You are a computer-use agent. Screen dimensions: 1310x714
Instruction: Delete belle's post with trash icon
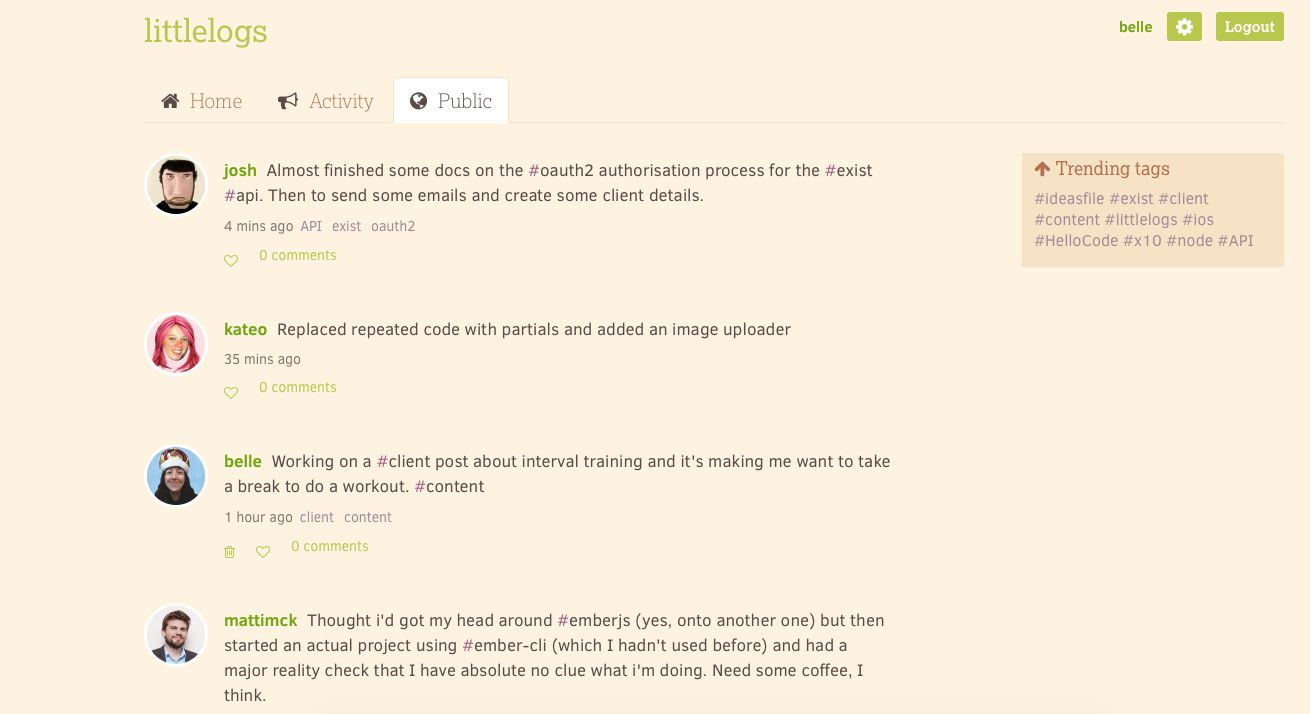tap(229, 552)
